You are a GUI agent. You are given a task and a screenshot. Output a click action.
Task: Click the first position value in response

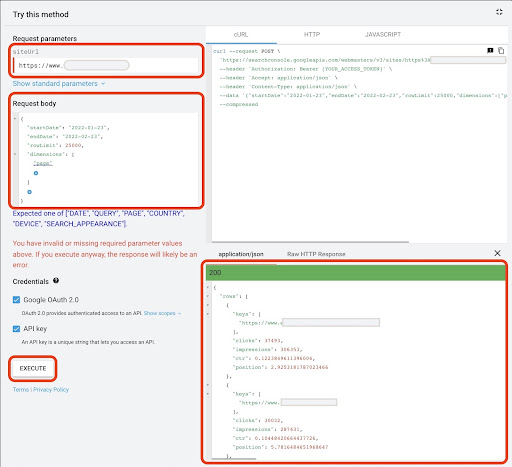pyautogui.click(x=299, y=367)
